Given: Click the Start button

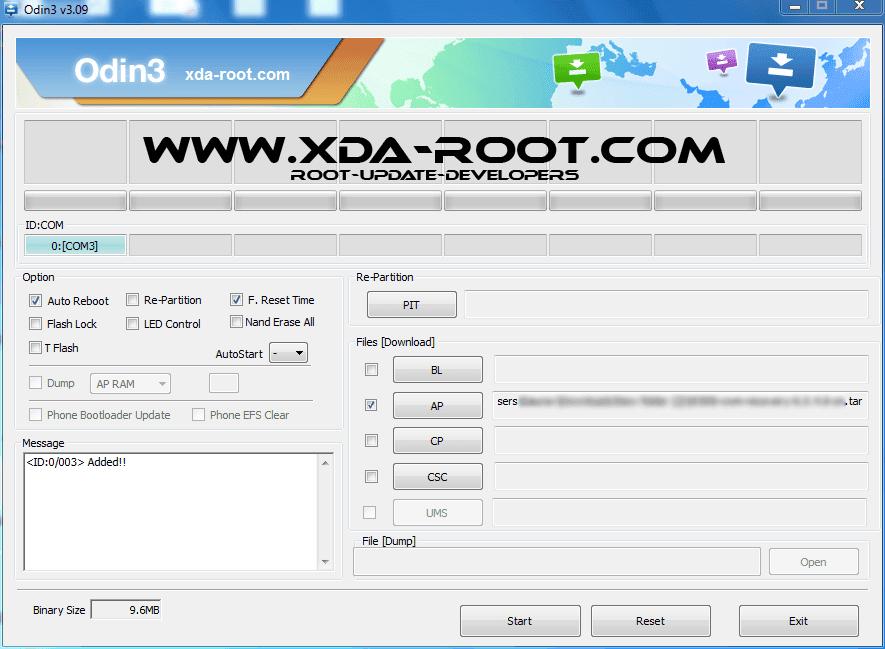Looking at the screenshot, I should tap(520, 621).
